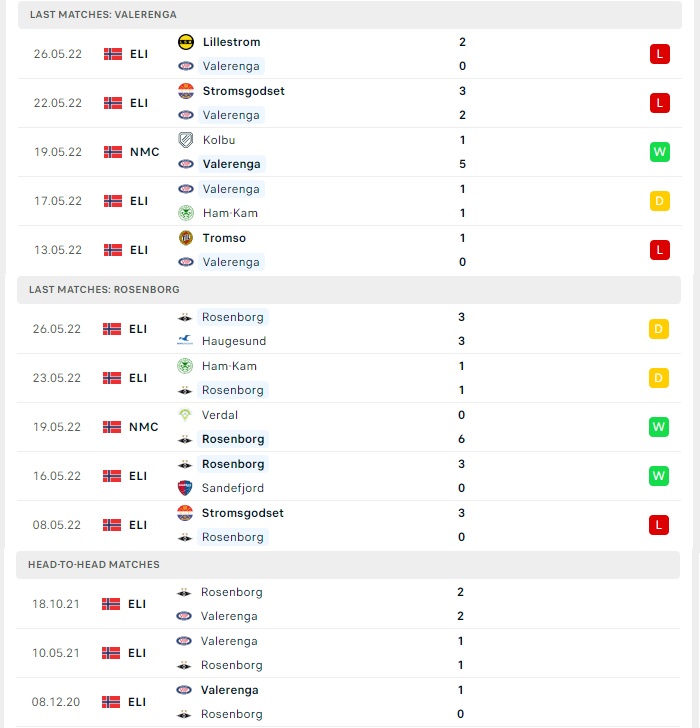The height and width of the screenshot is (728, 700).
Task: Open the Last Matches: Valerenga section header
Action: click(350, 15)
